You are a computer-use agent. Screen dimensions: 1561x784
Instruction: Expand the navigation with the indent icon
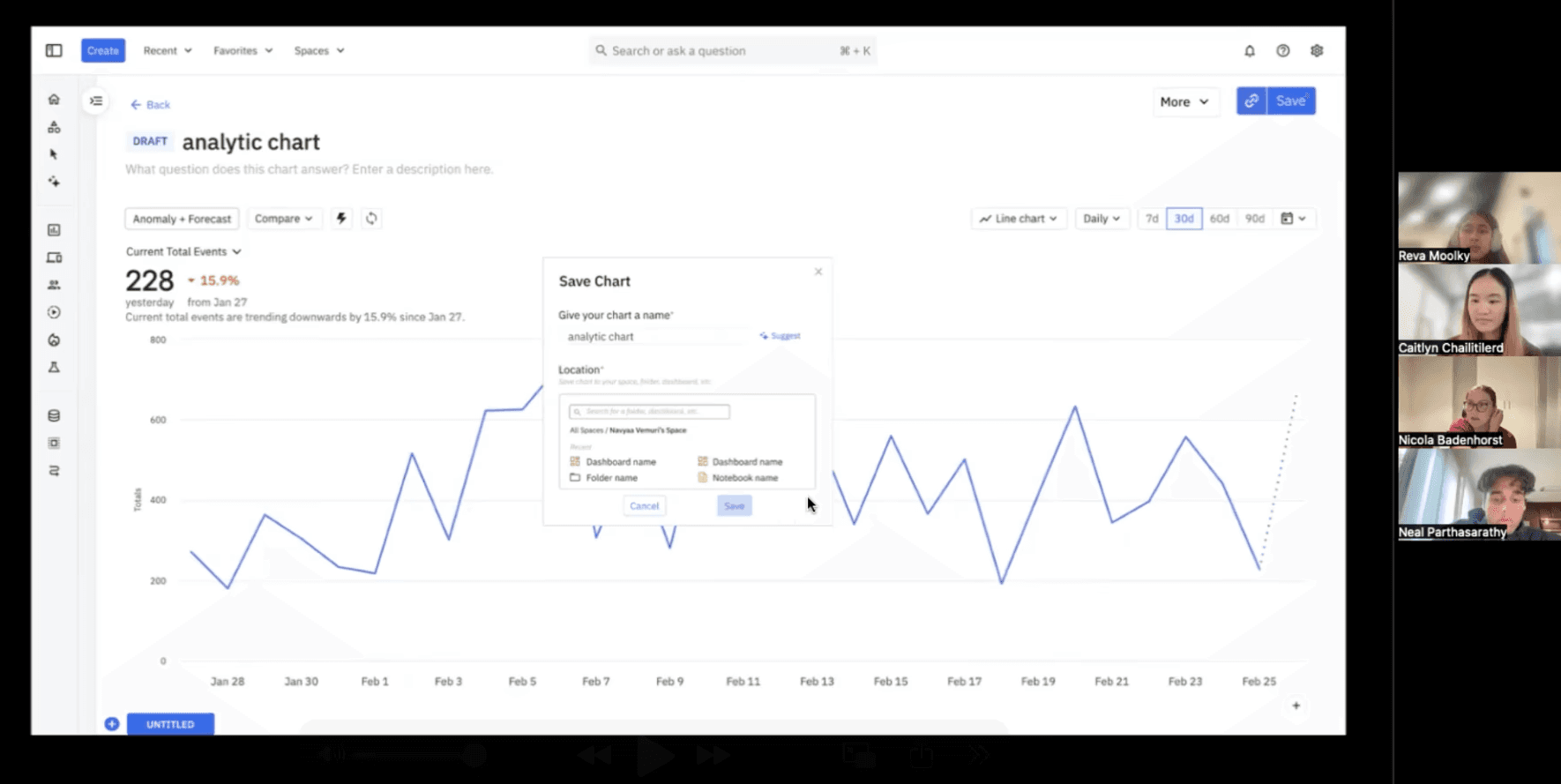click(x=96, y=101)
